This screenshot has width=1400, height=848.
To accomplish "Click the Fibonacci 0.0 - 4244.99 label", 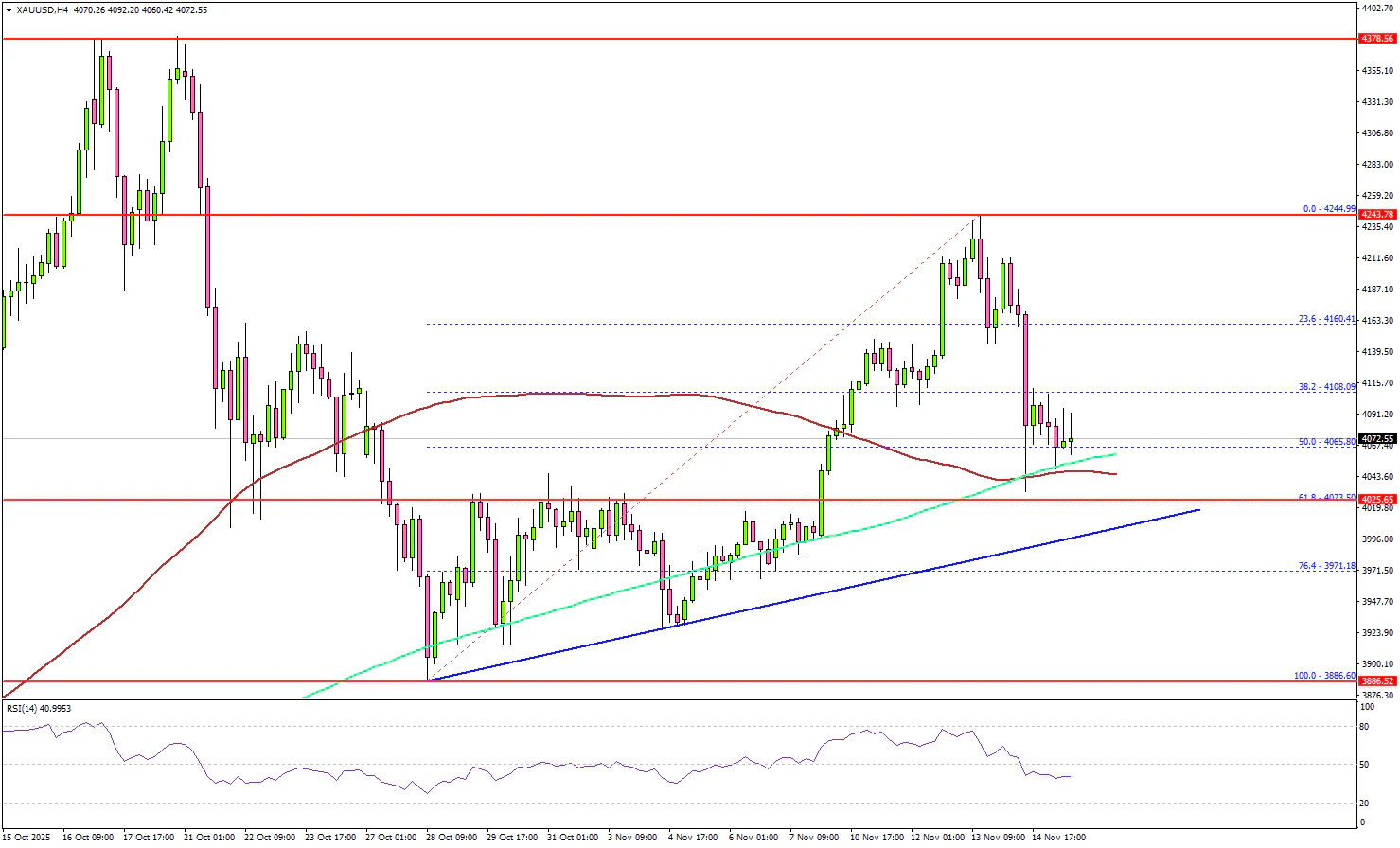I will (1329, 209).
